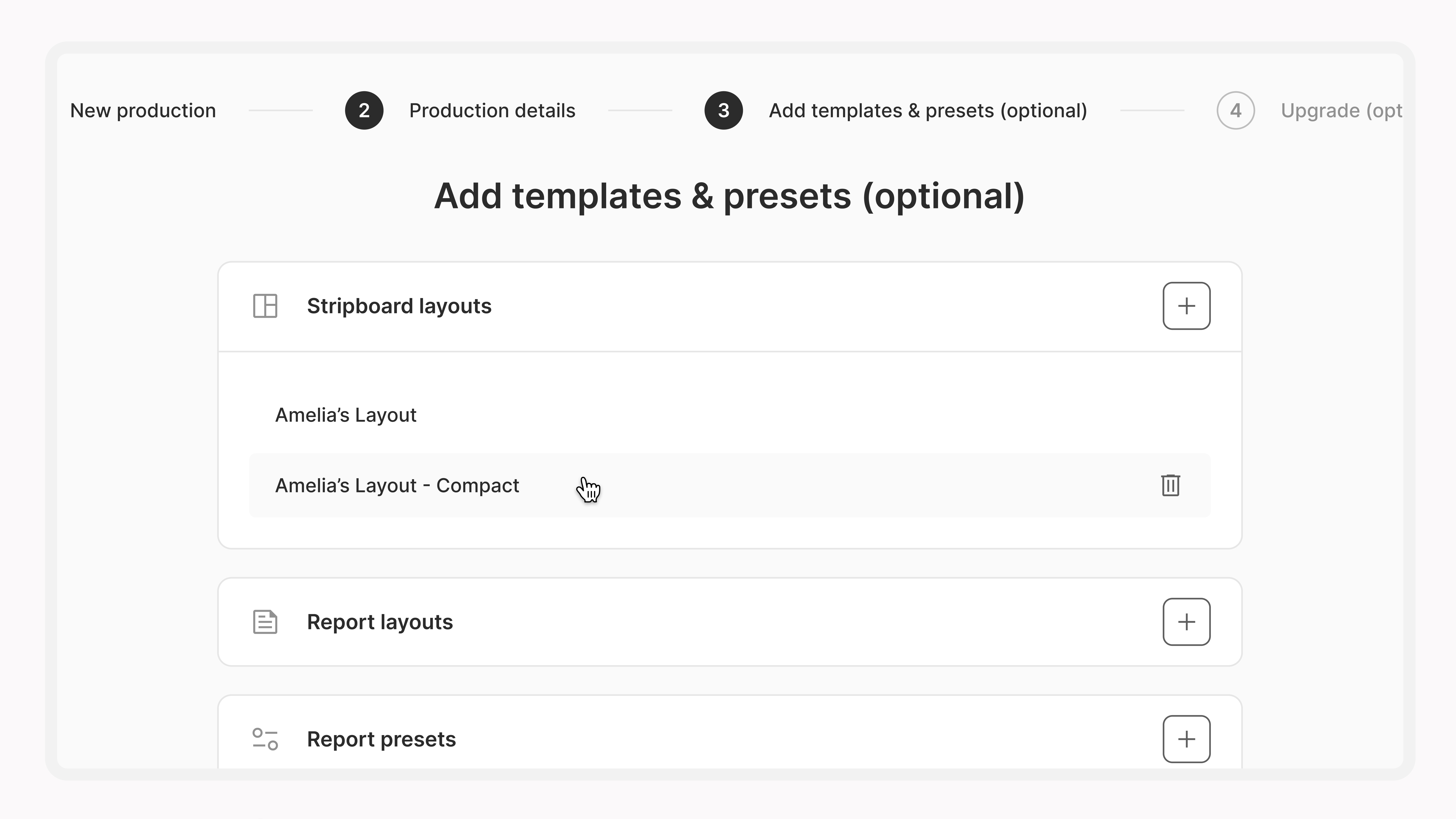Click the Report presets sliders icon
1456x819 pixels.
(x=265, y=739)
